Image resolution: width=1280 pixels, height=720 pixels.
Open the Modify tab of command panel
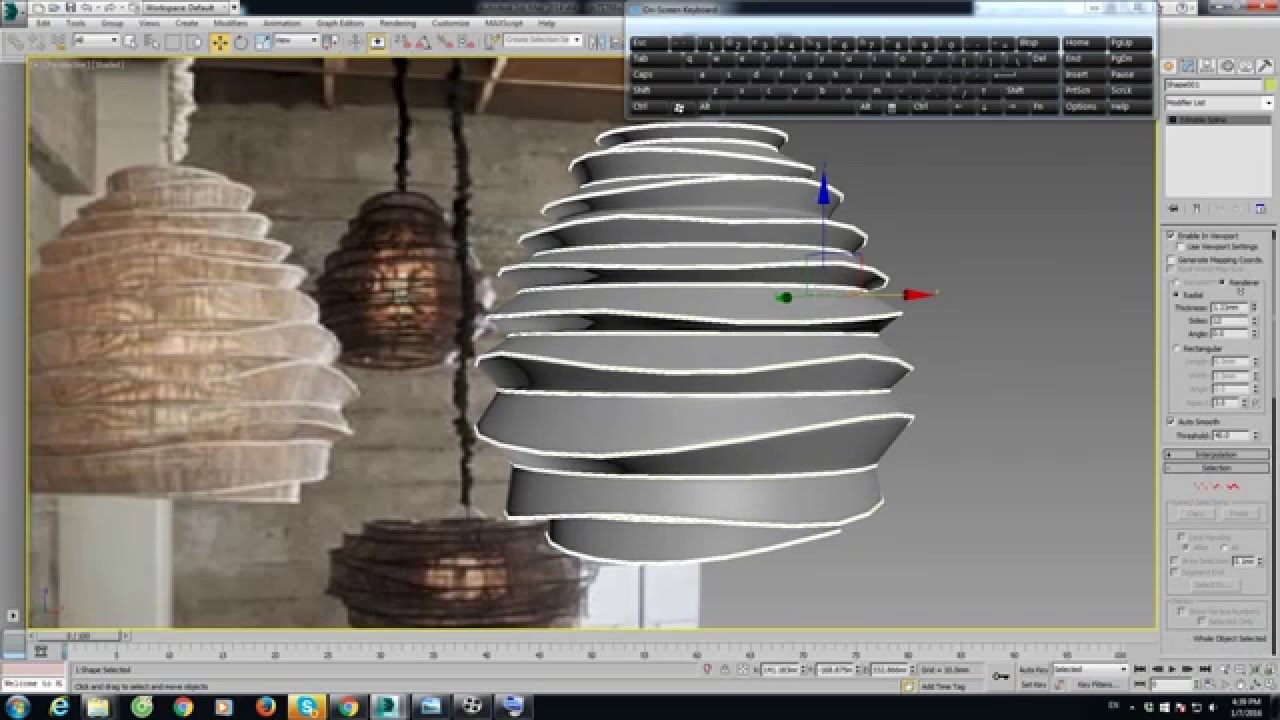coord(1188,66)
